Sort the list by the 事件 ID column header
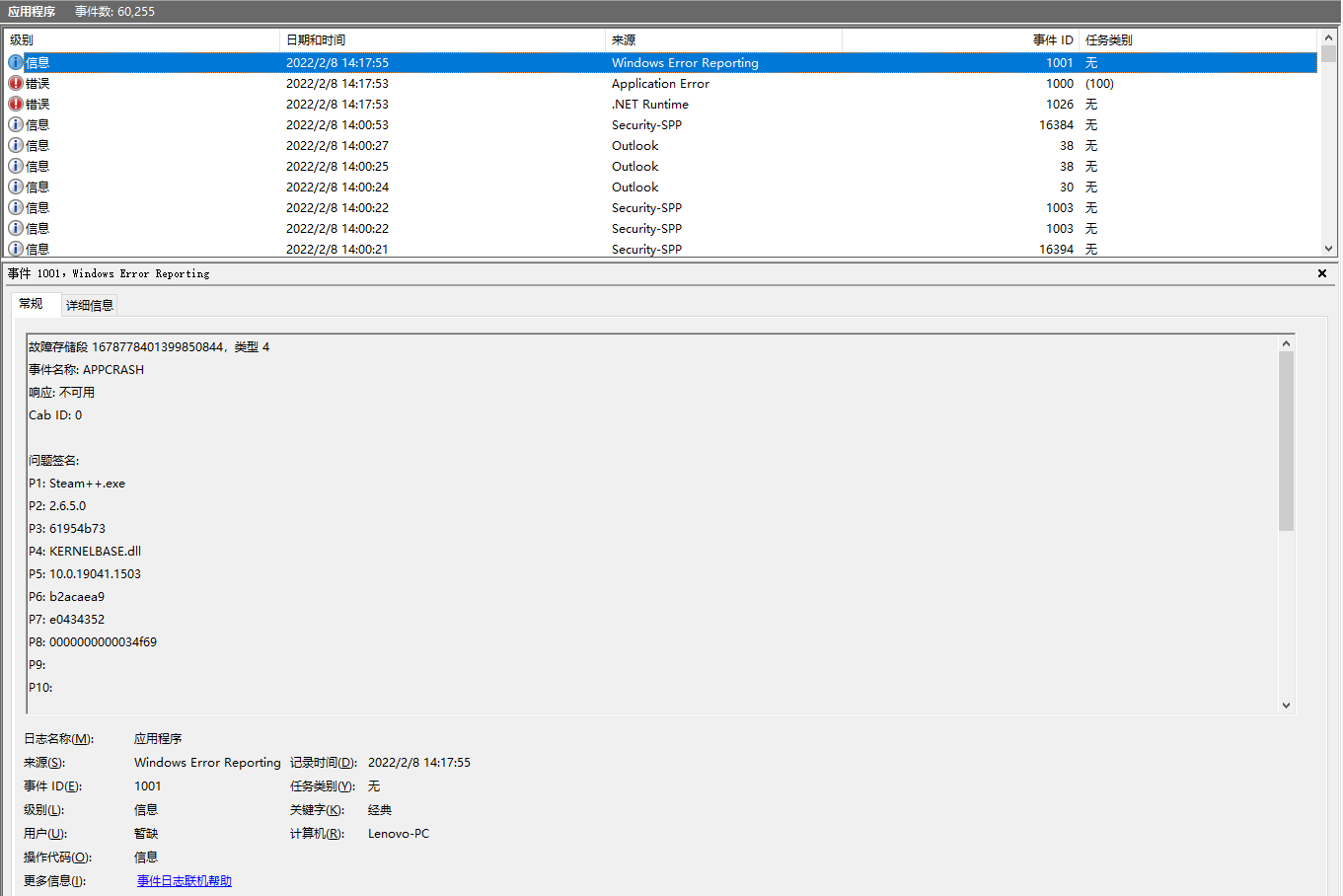The image size is (1343, 896). click(960, 40)
